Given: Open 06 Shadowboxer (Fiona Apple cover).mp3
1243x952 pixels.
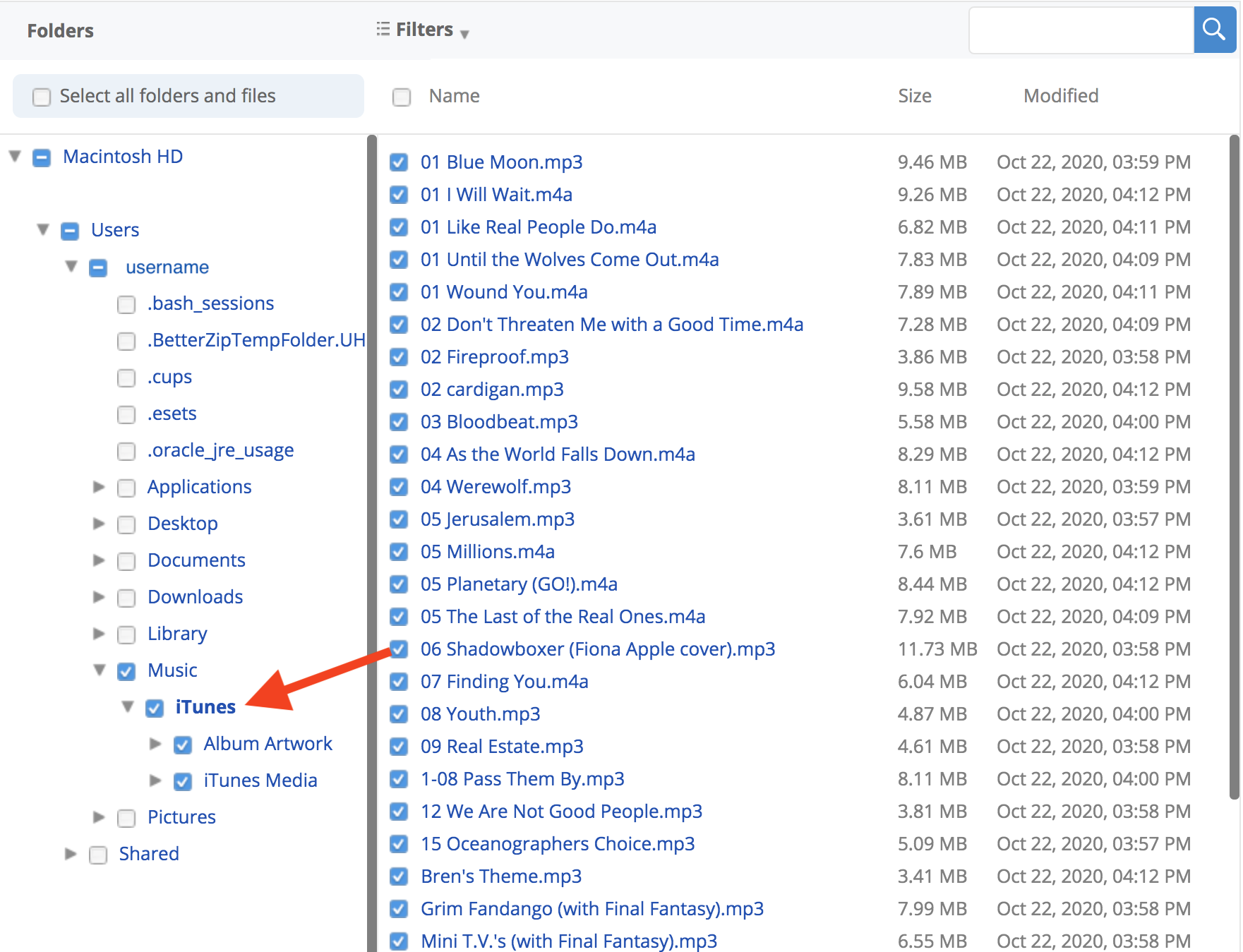Looking at the screenshot, I should point(598,649).
